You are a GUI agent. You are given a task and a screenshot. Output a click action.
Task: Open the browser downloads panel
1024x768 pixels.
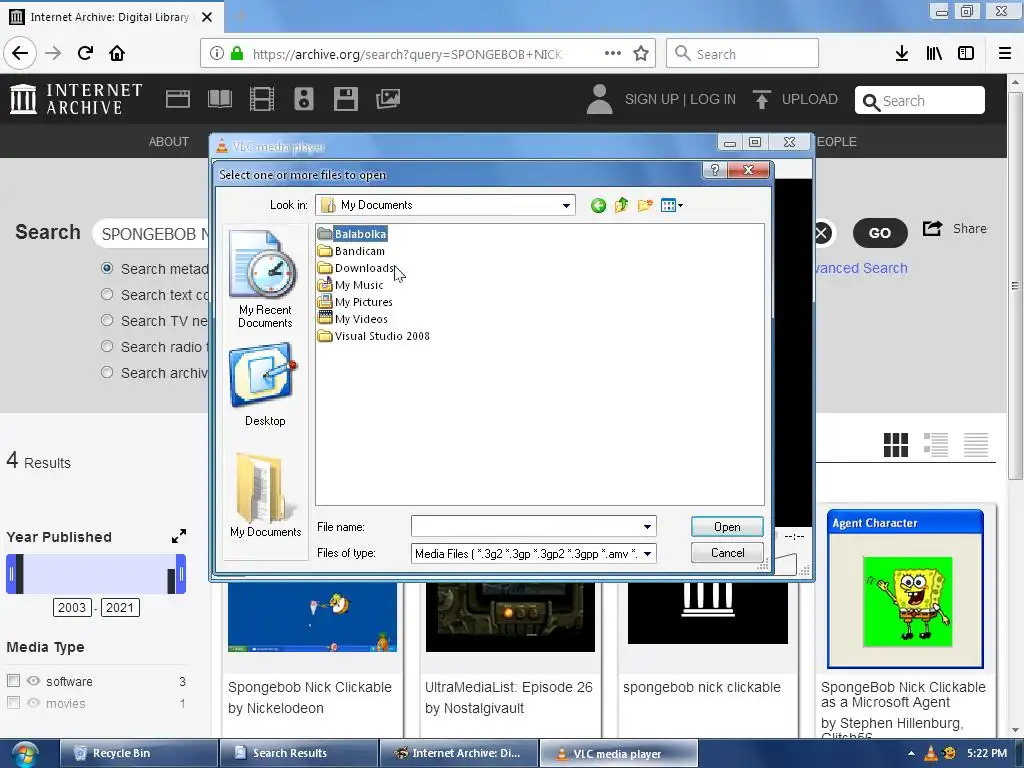pos(902,53)
